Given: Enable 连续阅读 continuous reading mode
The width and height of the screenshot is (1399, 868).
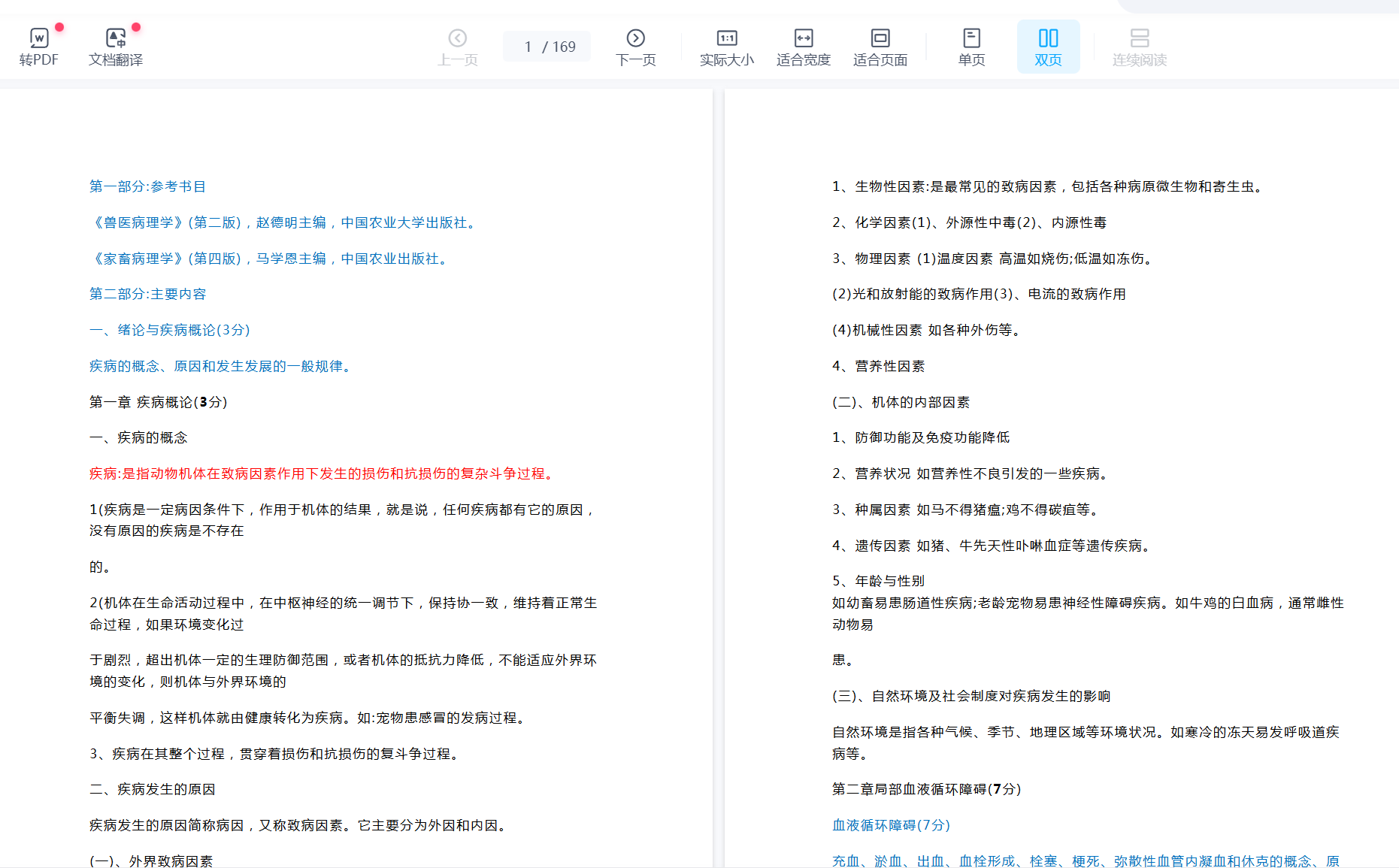Looking at the screenshot, I should pyautogui.click(x=1139, y=47).
